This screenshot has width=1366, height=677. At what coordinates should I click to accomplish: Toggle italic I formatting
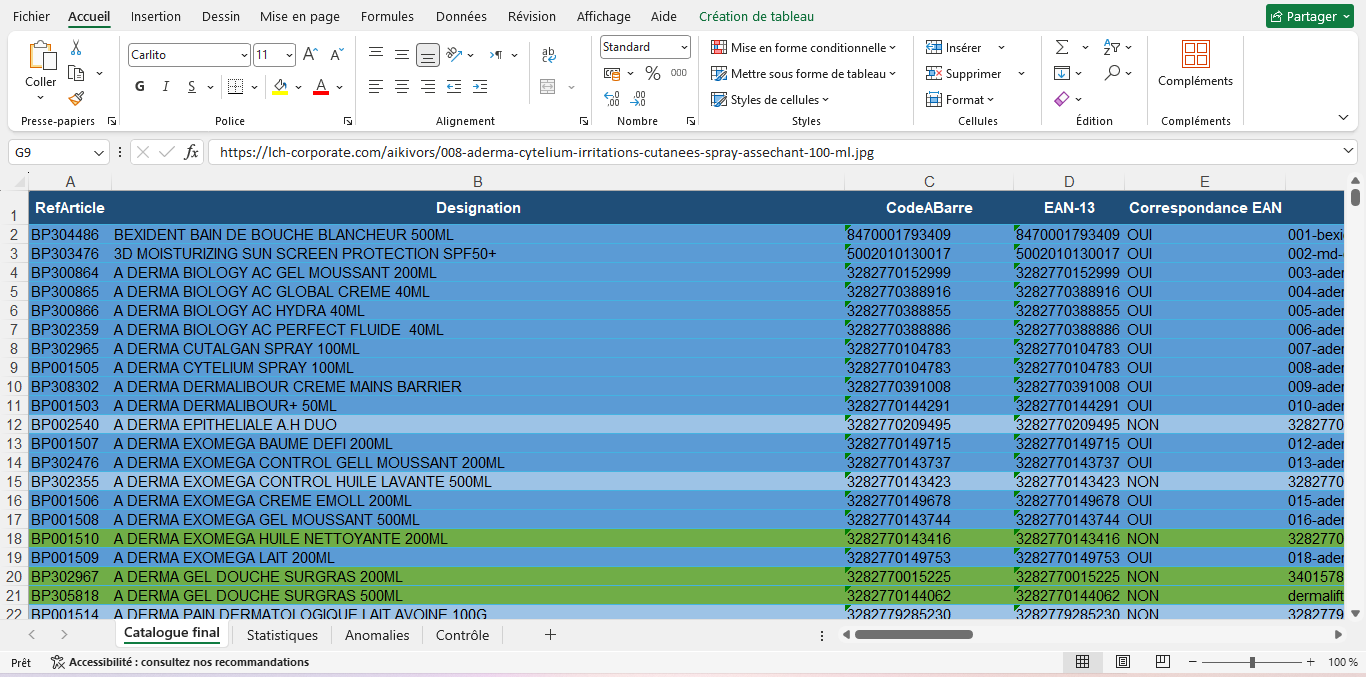tap(166, 87)
